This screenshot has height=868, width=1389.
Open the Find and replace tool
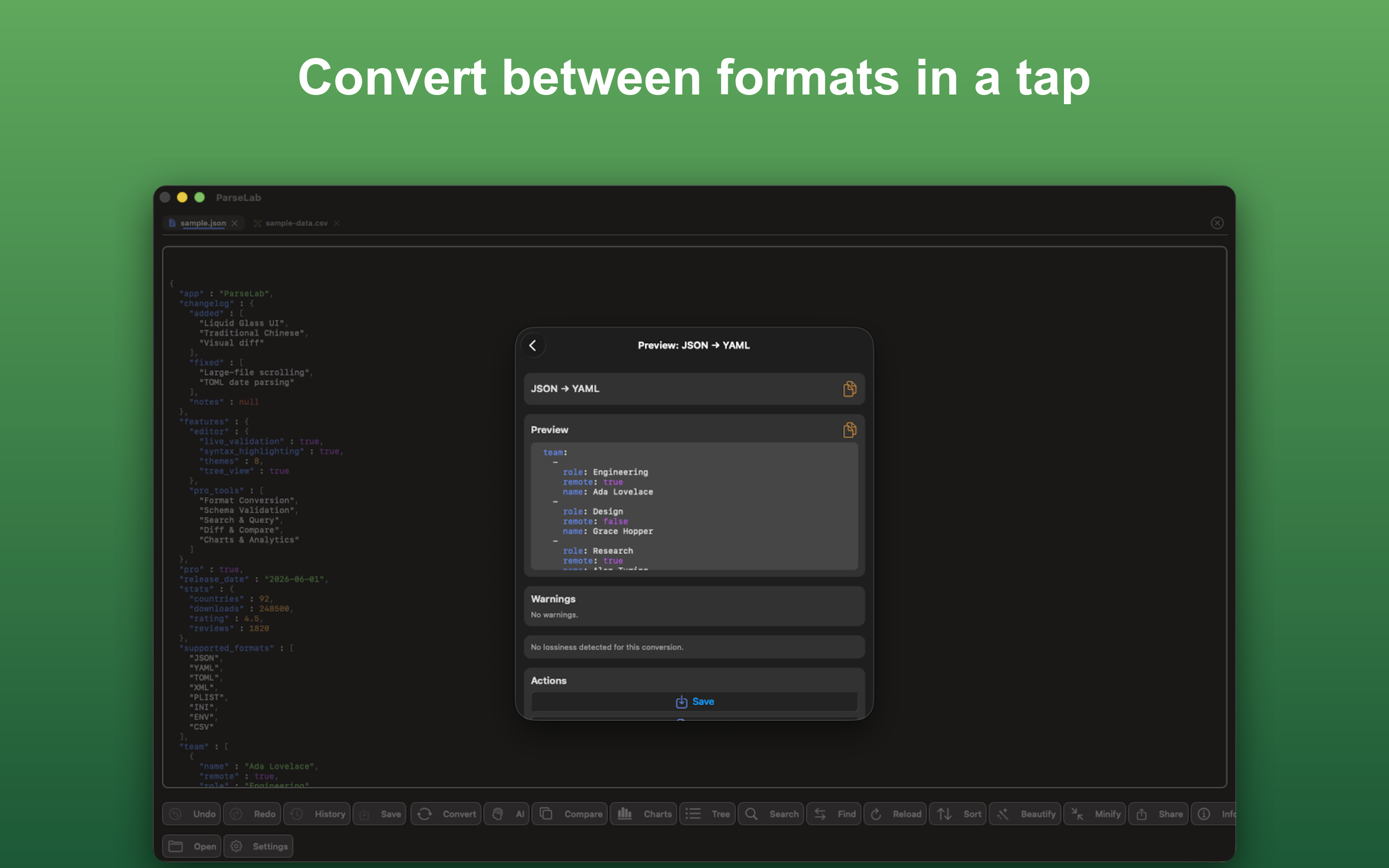coord(834,814)
